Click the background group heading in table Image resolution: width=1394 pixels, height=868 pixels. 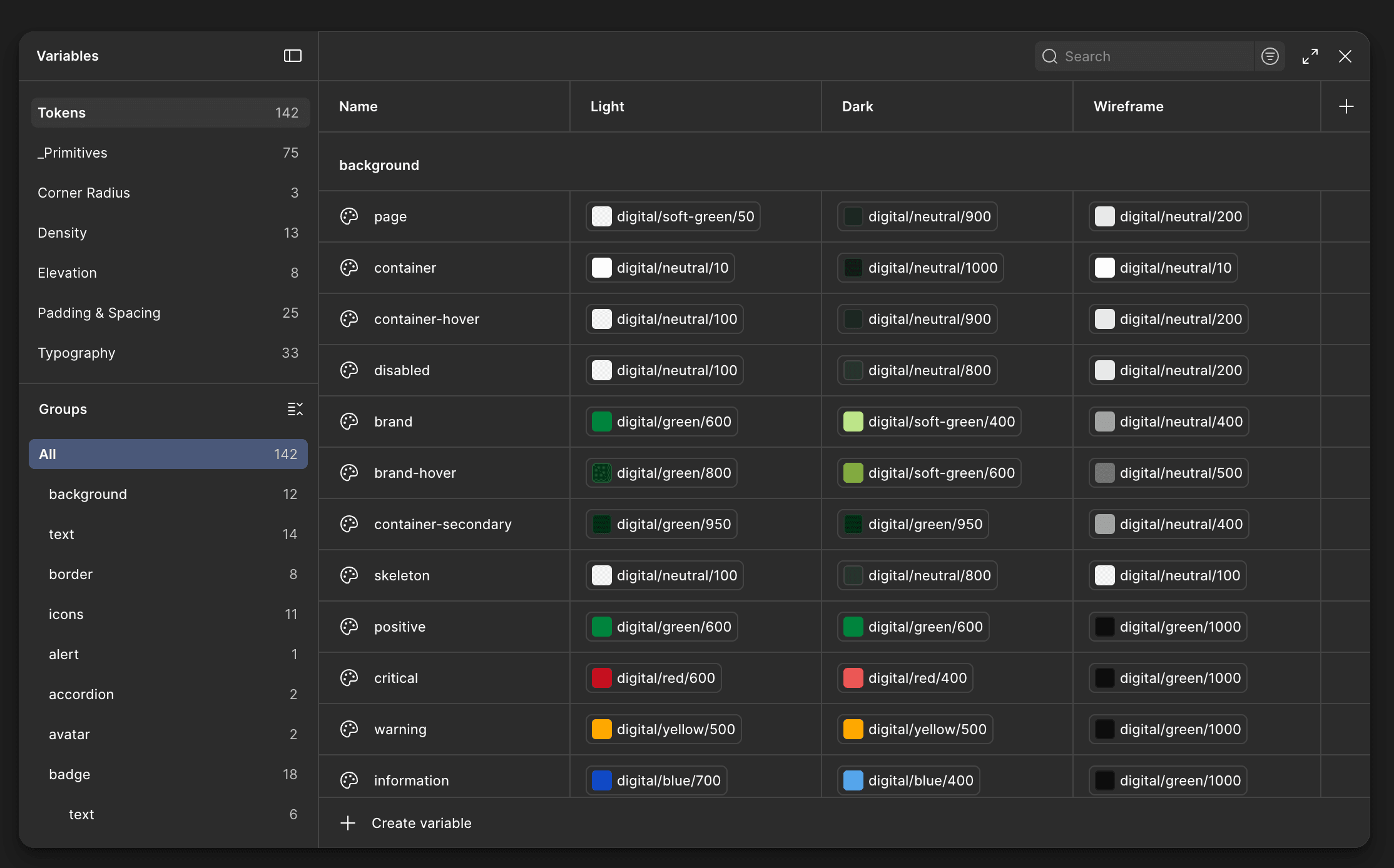coord(379,165)
